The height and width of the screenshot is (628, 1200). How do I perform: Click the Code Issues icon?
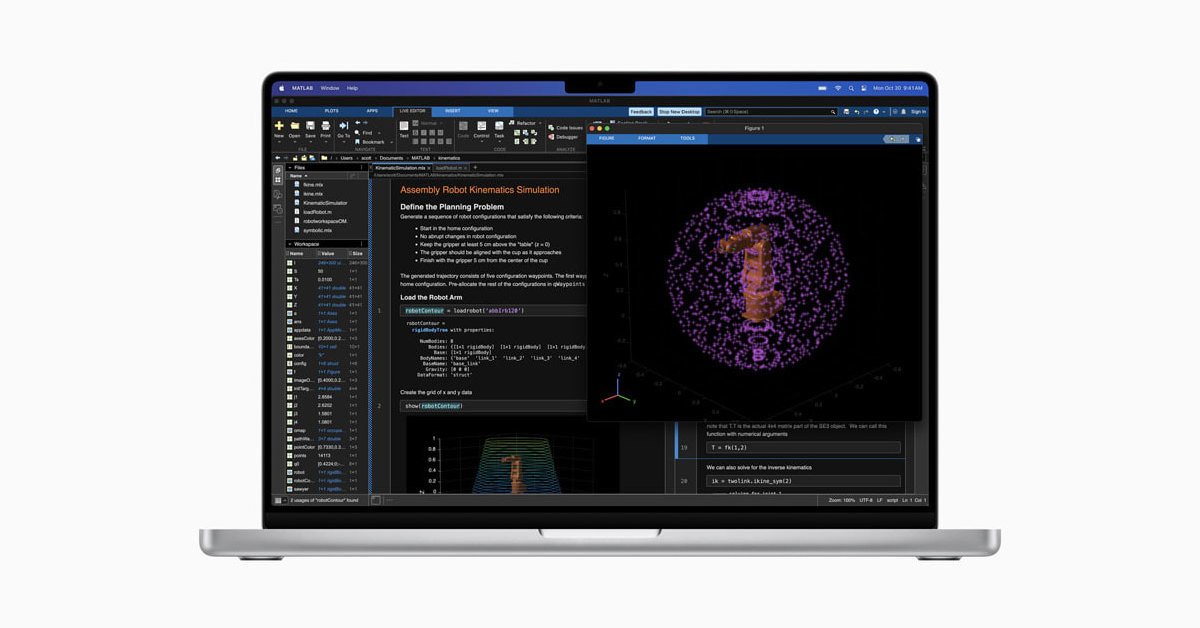pyautogui.click(x=568, y=128)
